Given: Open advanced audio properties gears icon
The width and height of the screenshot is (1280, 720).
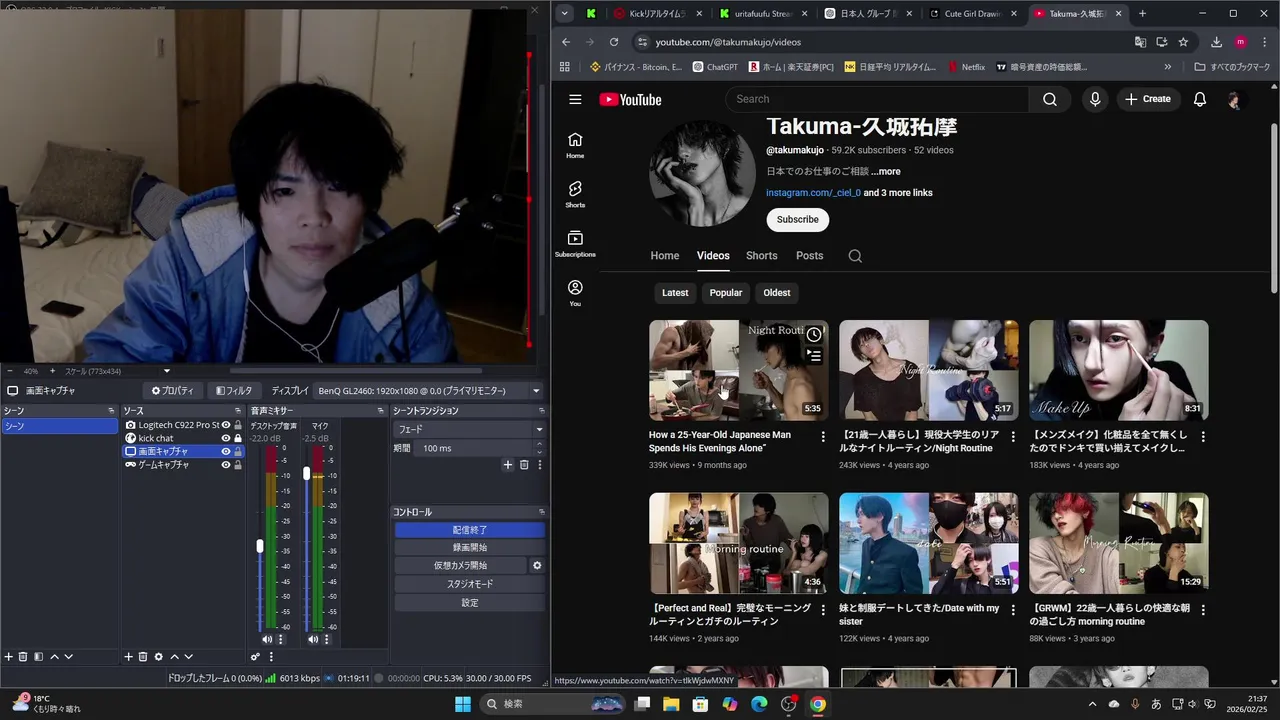Looking at the screenshot, I should coord(255,657).
